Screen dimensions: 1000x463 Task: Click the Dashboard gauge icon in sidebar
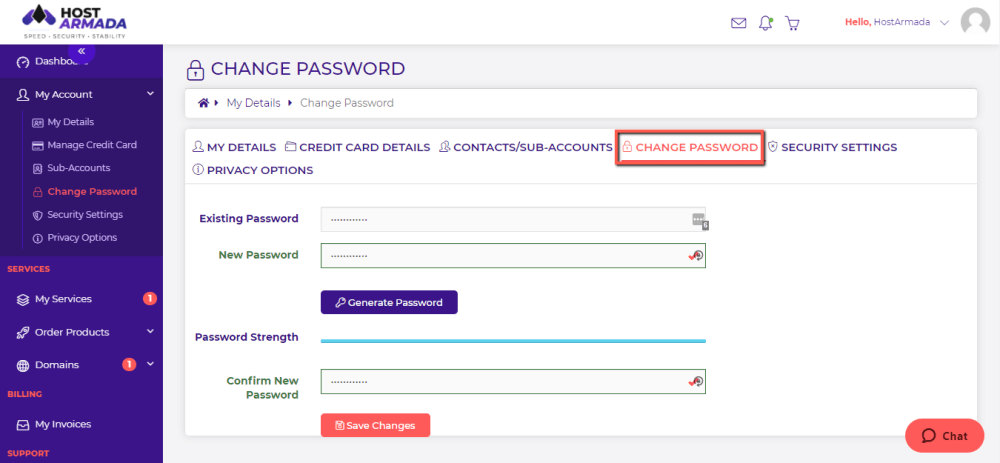click(x=23, y=62)
